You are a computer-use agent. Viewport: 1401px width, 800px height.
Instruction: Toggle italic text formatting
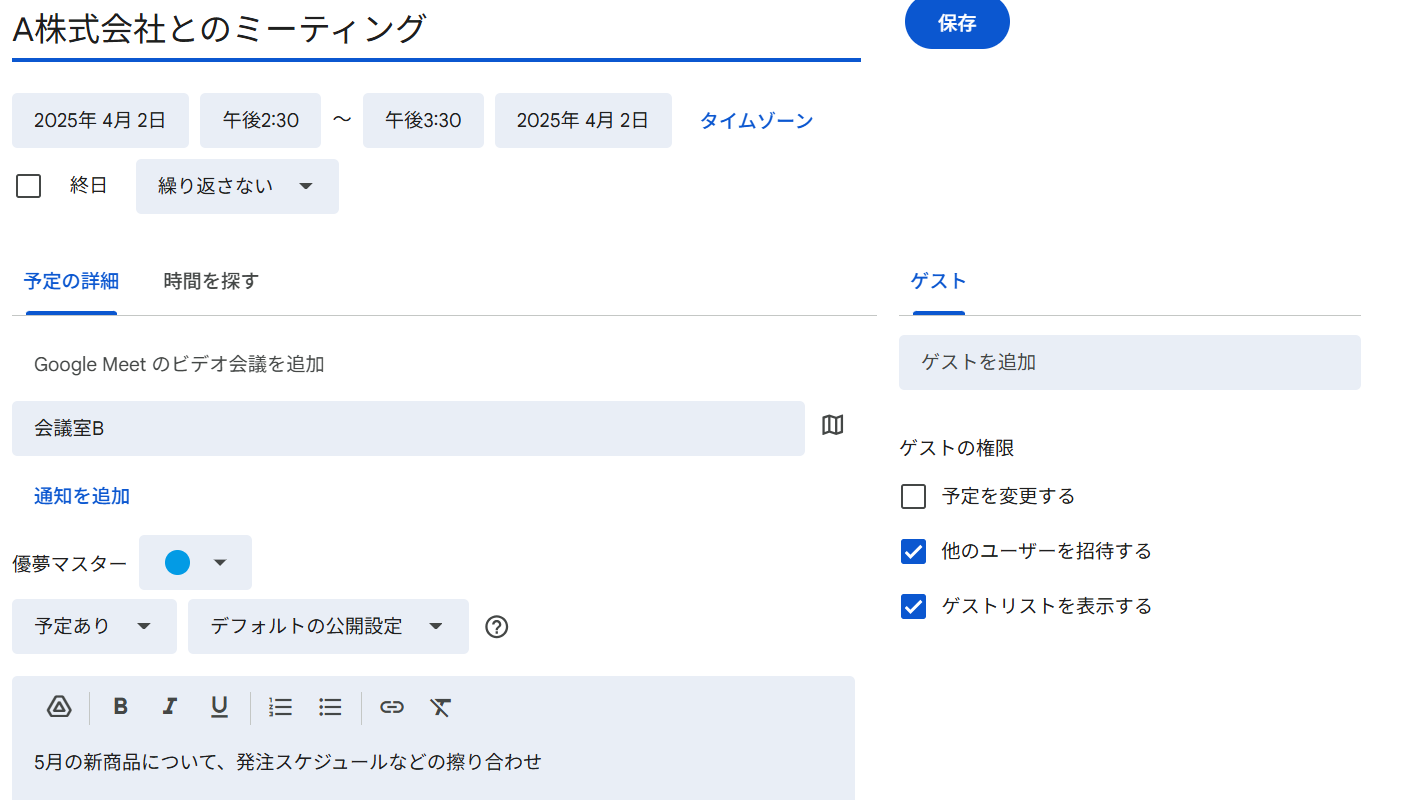170,707
